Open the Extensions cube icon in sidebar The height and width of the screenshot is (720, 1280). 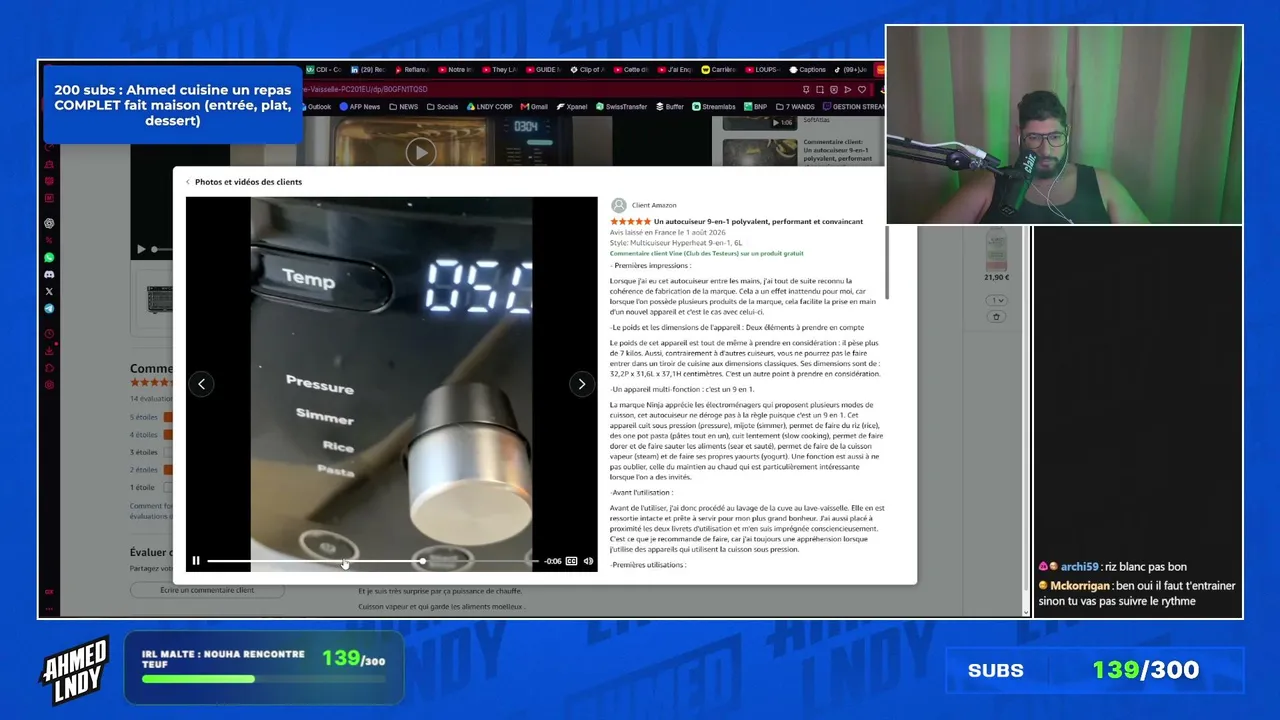(49, 368)
